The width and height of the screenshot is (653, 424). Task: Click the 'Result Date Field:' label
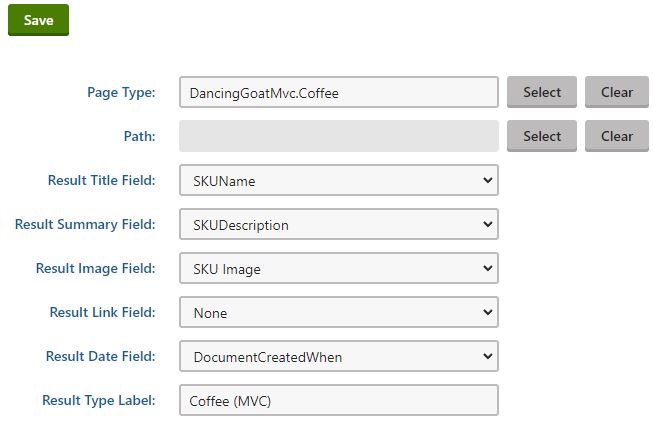100,356
